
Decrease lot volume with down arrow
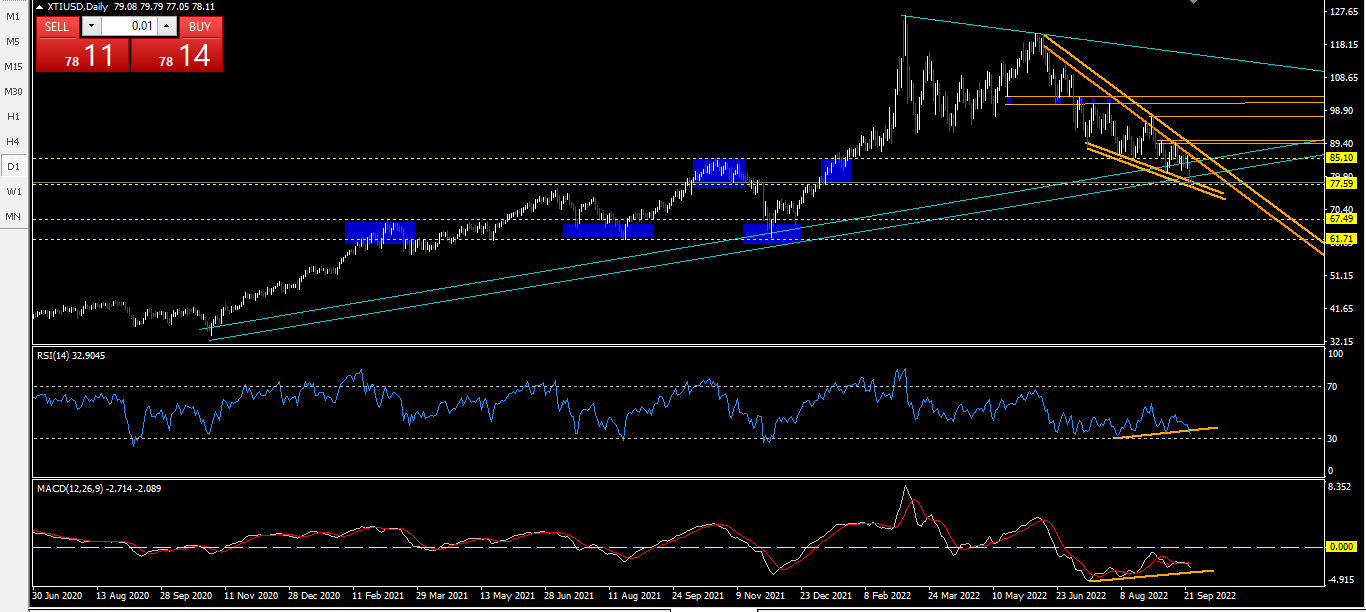91,27
